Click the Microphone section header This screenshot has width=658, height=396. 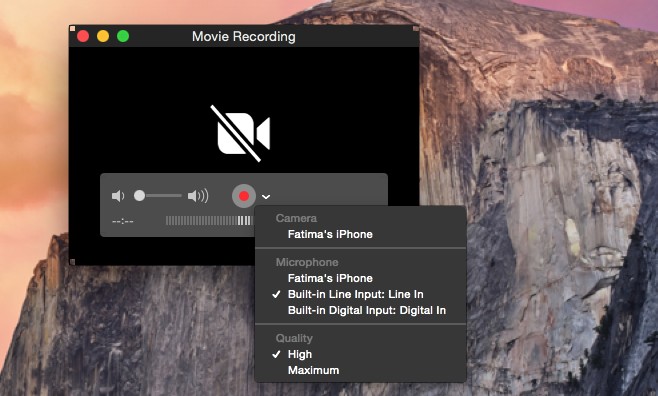pos(307,262)
